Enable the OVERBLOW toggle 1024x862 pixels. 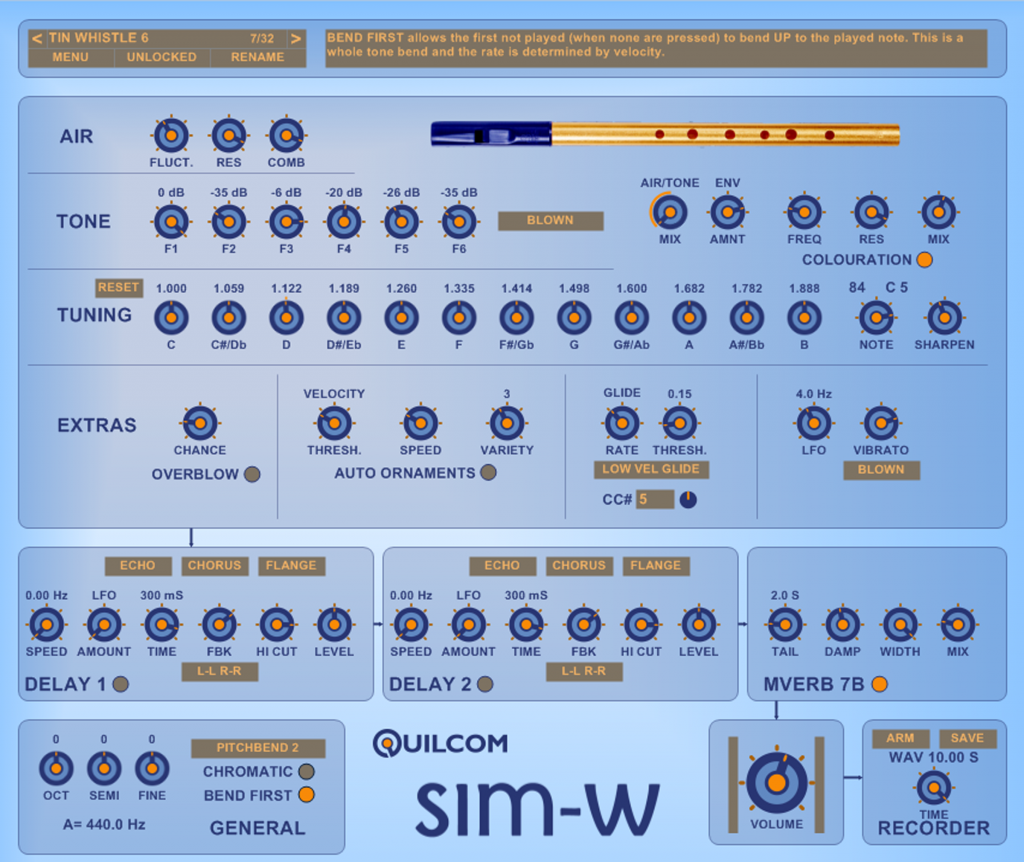[x=252, y=474]
